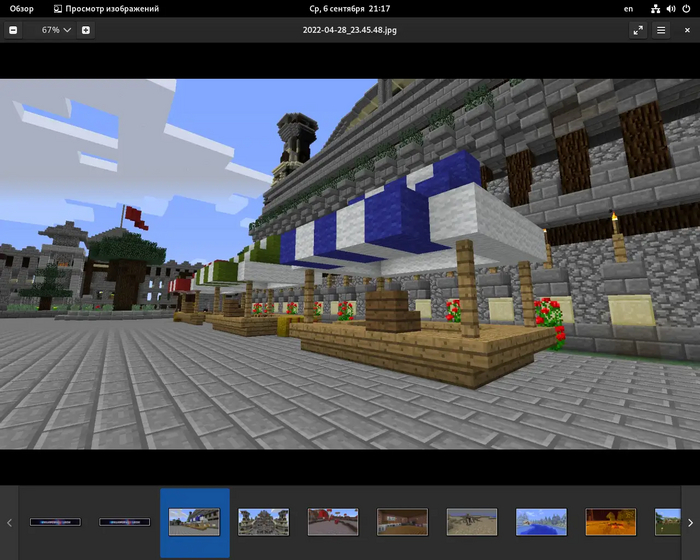Select the red mushroom landscape thumbnail
The height and width of the screenshot is (560, 700).
[x=333, y=522]
